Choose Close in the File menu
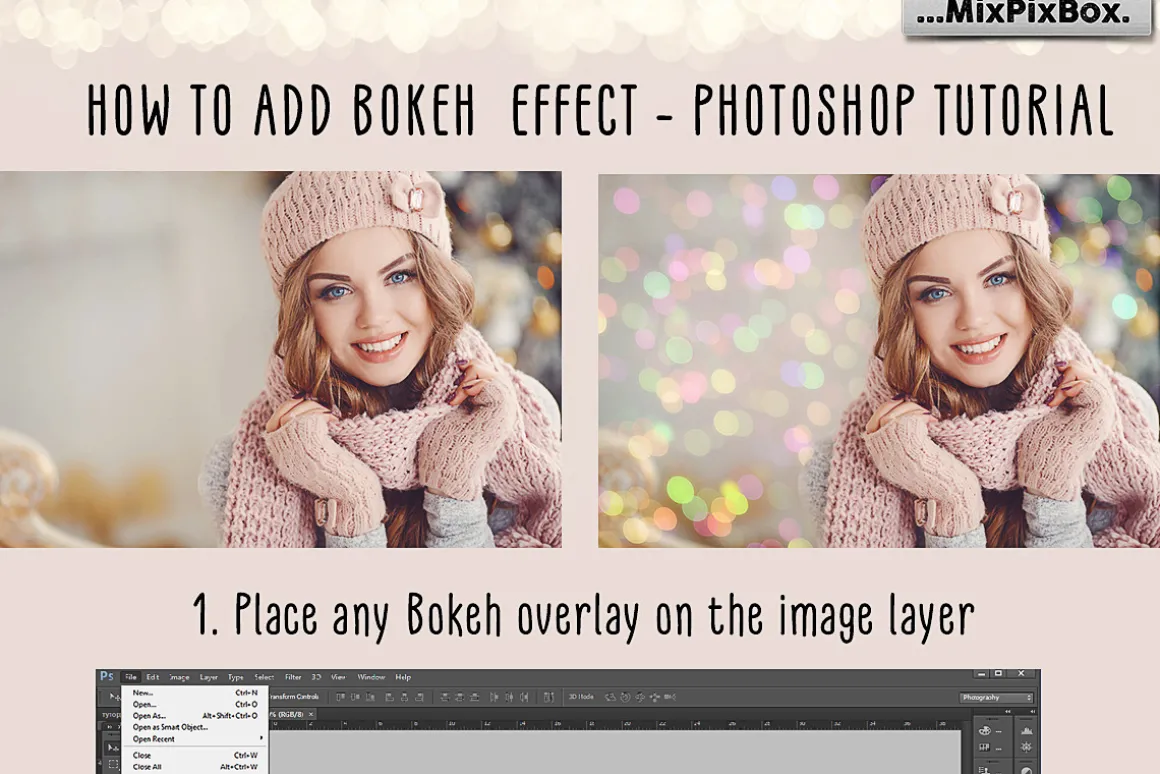 pyautogui.click(x=195, y=756)
